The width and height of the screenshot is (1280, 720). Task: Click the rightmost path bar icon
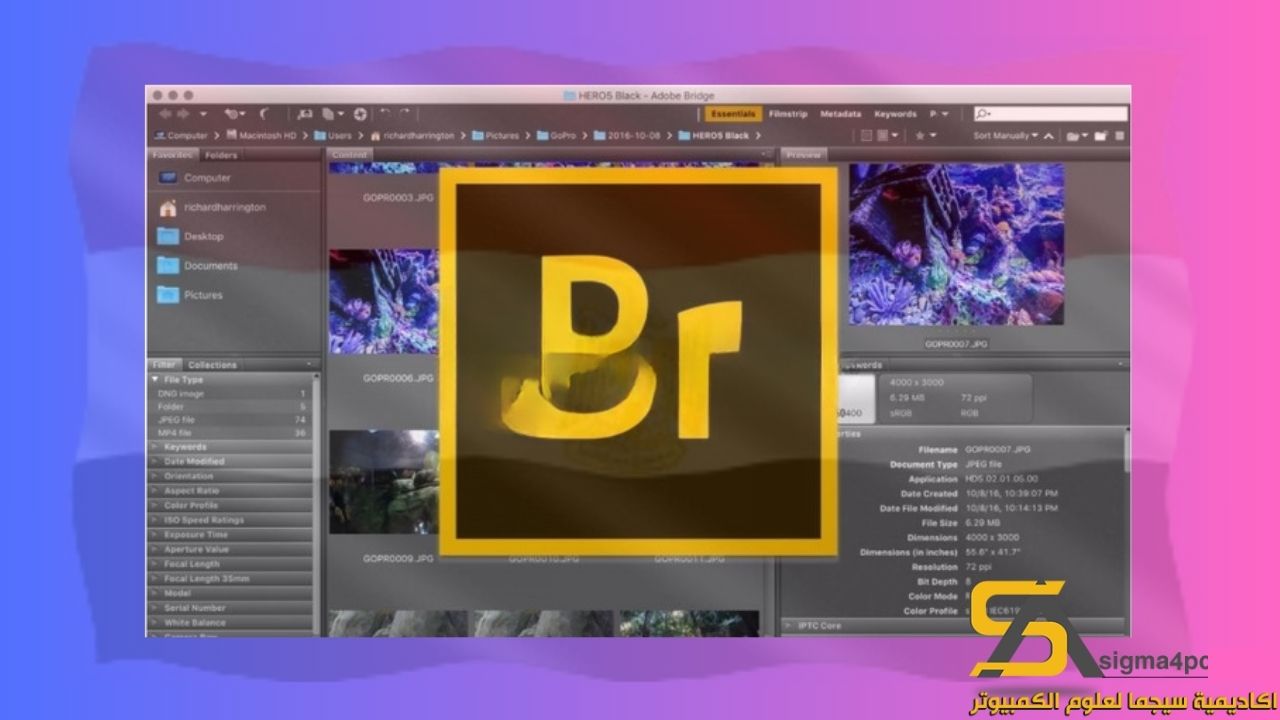[1120, 135]
